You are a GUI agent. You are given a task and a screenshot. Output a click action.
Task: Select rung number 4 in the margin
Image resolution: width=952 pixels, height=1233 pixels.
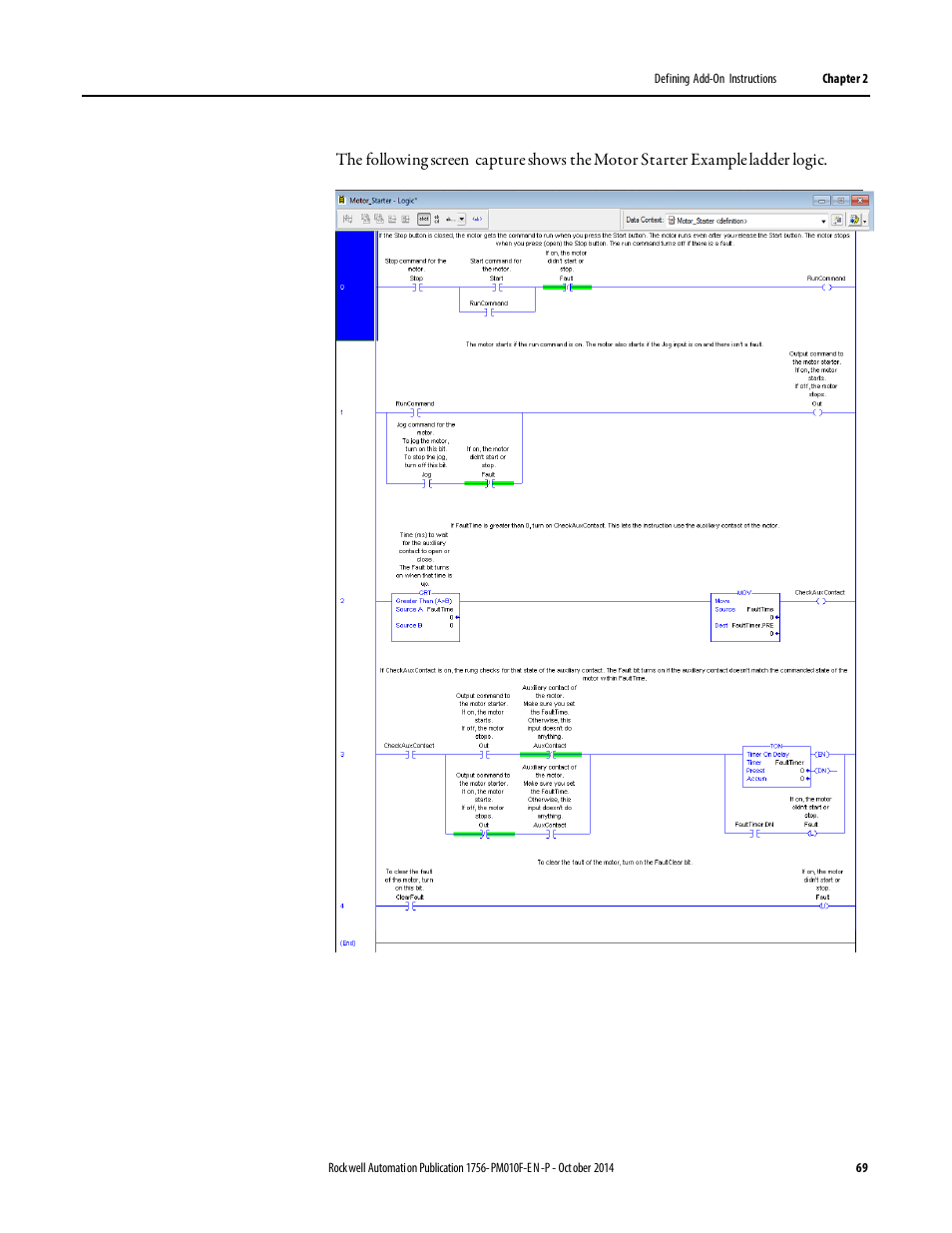(x=342, y=907)
